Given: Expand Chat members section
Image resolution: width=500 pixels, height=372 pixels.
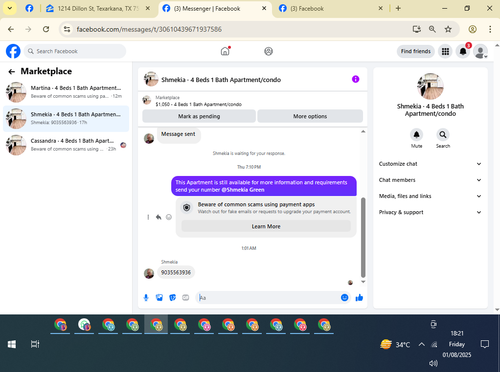Looking at the screenshot, I should [430, 180].
